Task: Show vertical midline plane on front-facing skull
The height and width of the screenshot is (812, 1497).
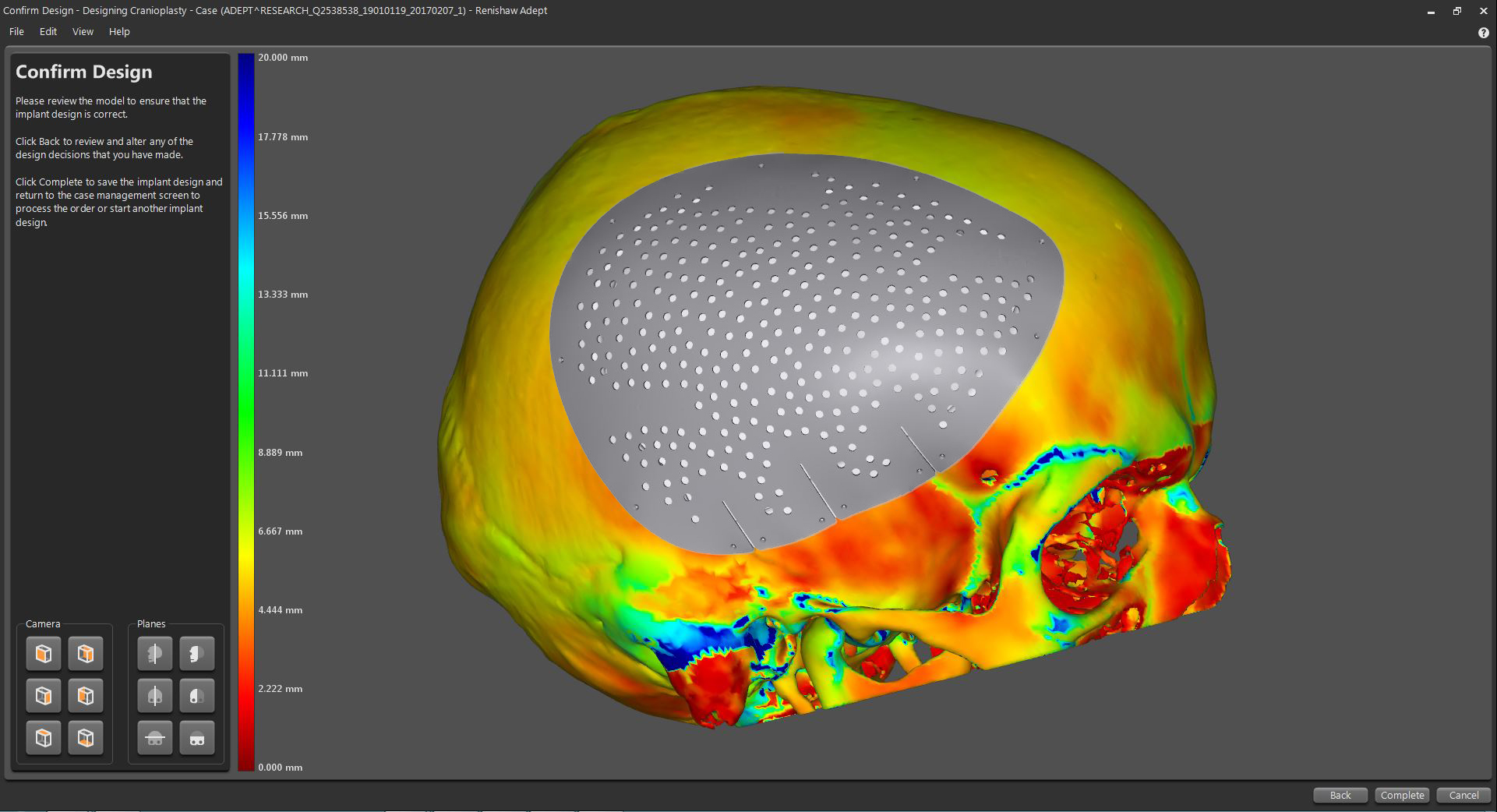Action: coord(155,696)
